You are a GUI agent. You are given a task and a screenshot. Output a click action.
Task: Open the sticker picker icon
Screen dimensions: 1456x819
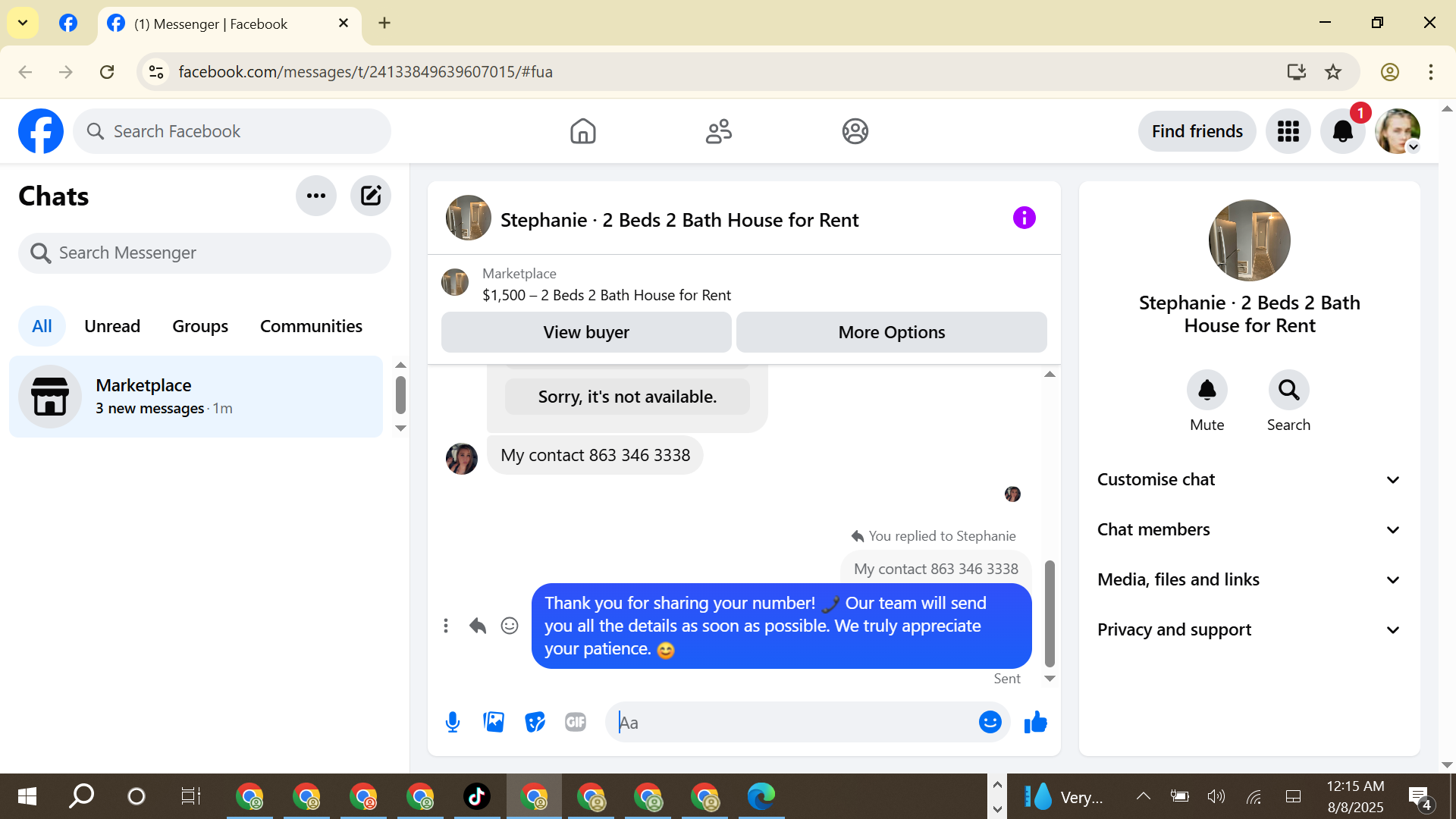coord(535,722)
